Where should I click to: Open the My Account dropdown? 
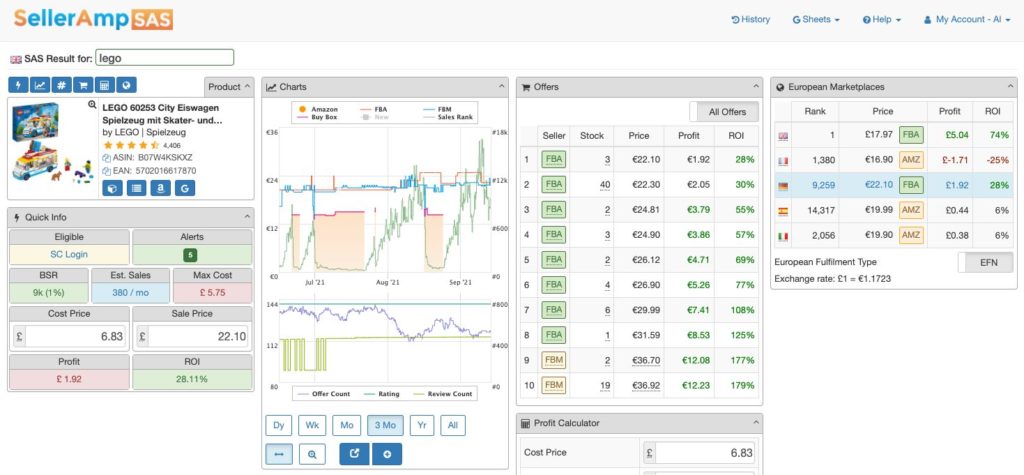pyautogui.click(x=967, y=20)
